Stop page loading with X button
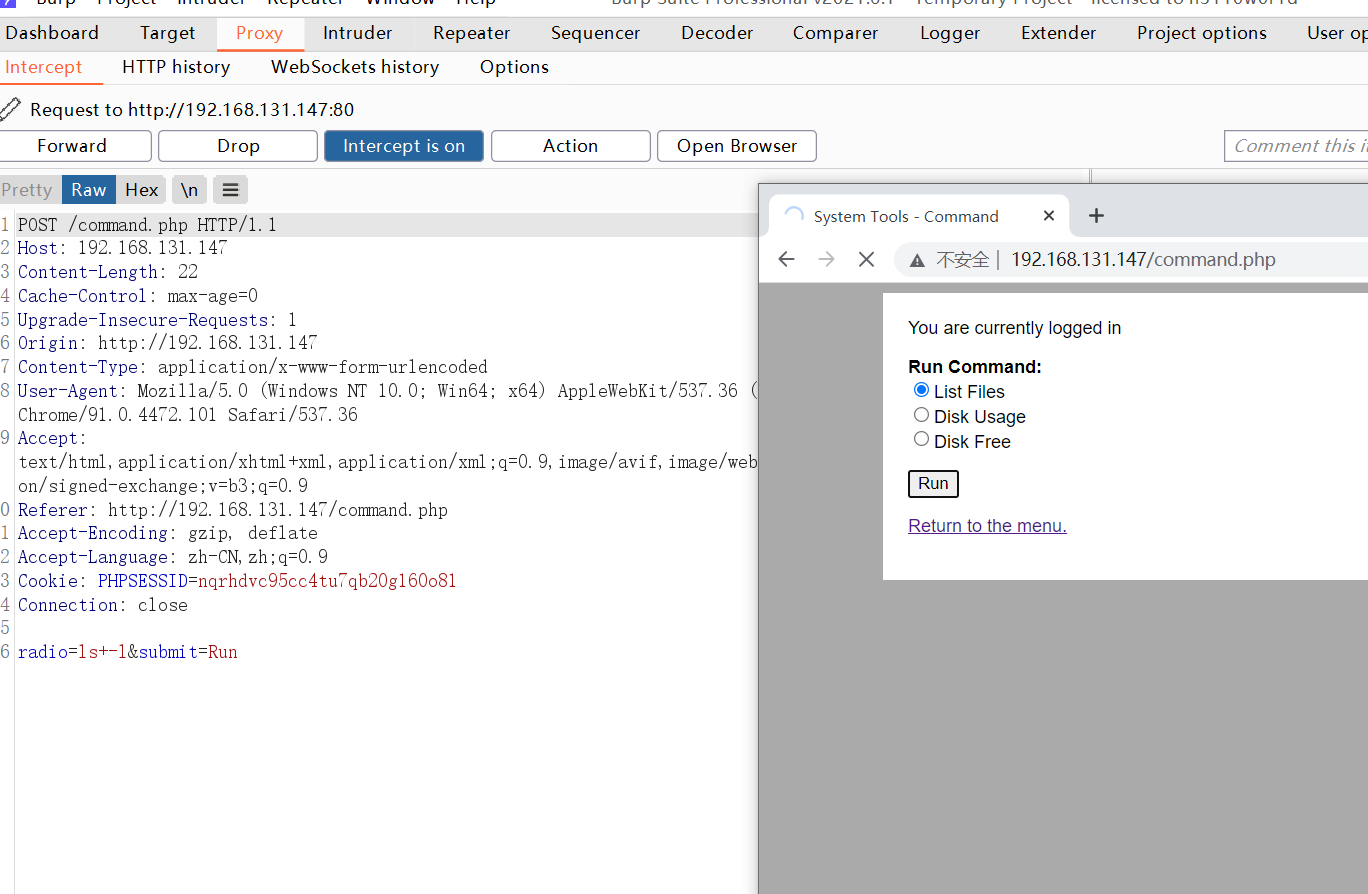This screenshot has width=1368, height=894. click(x=866, y=260)
